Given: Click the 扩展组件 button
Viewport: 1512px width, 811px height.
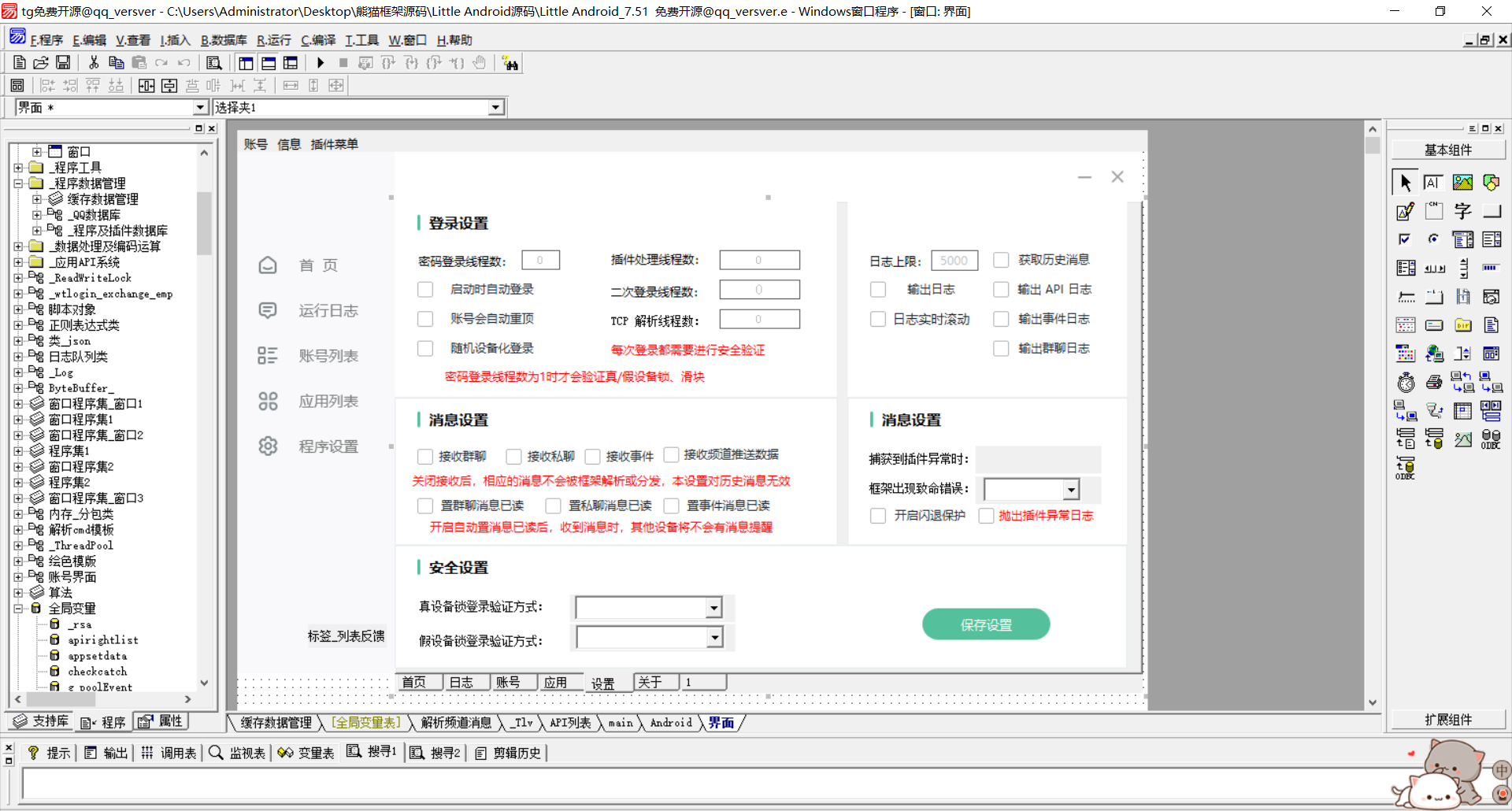Looking at the screenshot, I should 1447,720.
